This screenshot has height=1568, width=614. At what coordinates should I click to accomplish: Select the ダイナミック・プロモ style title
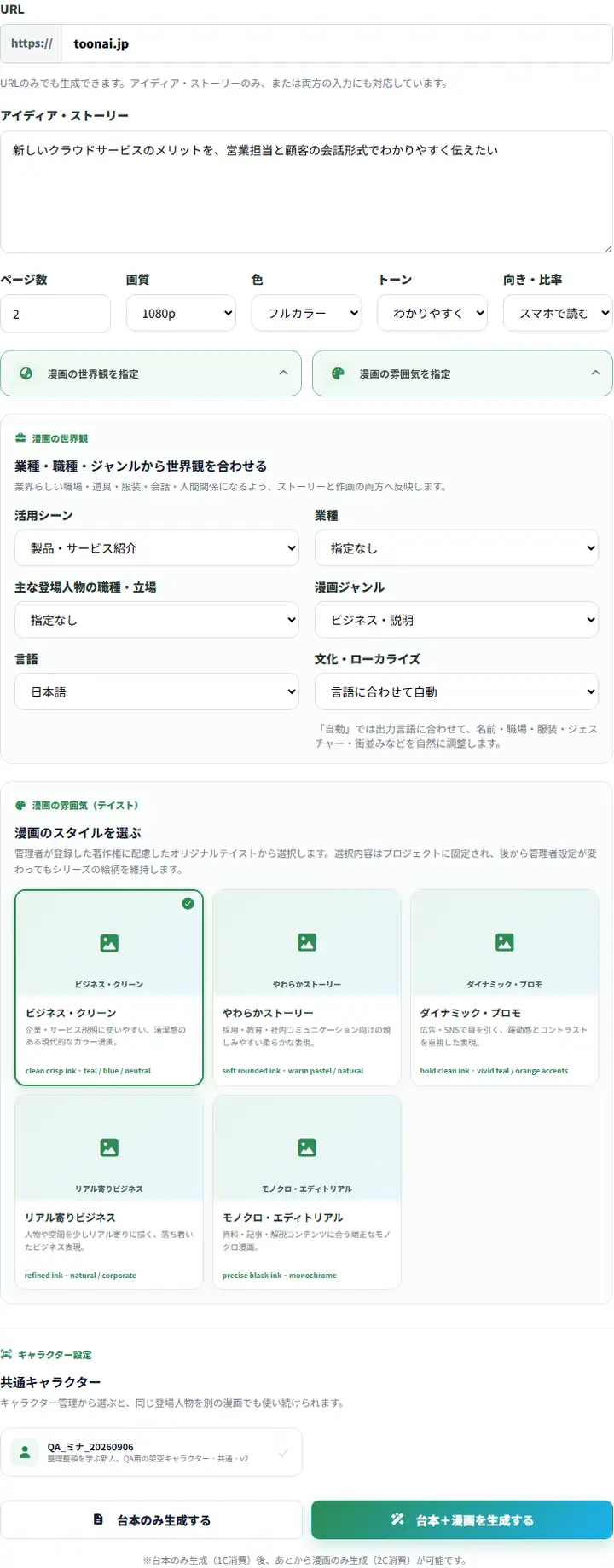[x=470, y=1013]
